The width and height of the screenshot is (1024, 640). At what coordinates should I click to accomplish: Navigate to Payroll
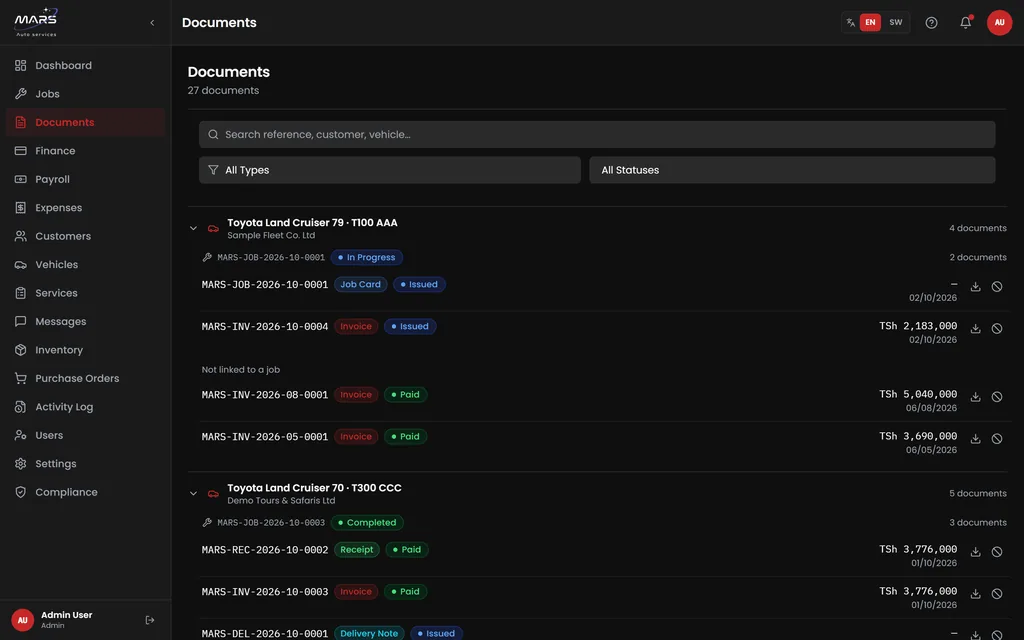86,179
